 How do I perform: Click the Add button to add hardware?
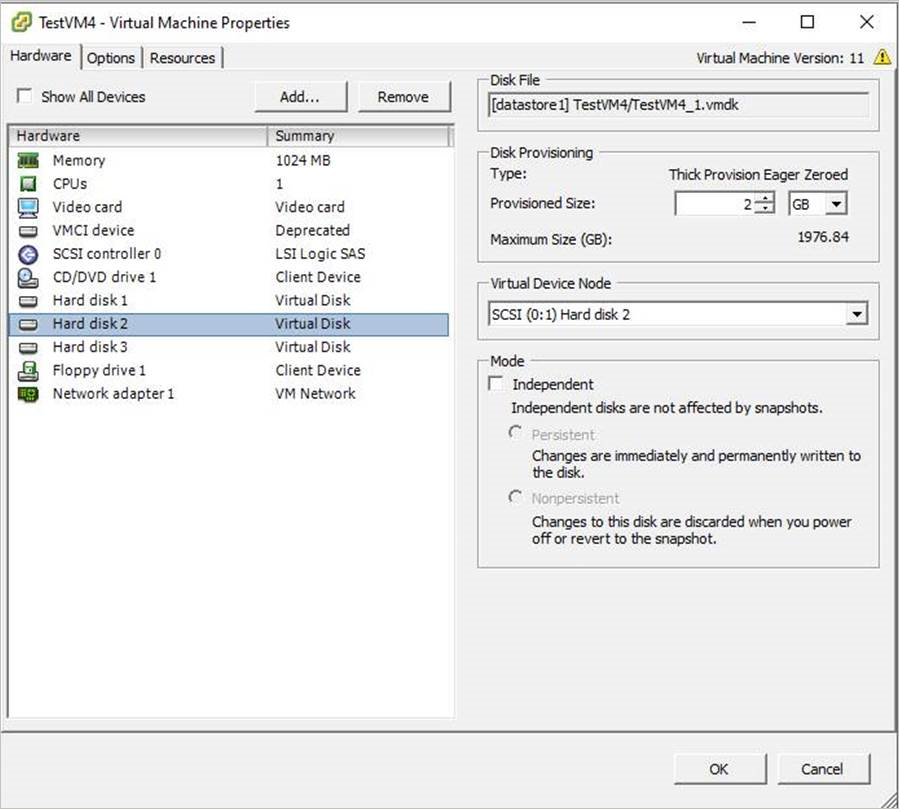click(300, 96)
